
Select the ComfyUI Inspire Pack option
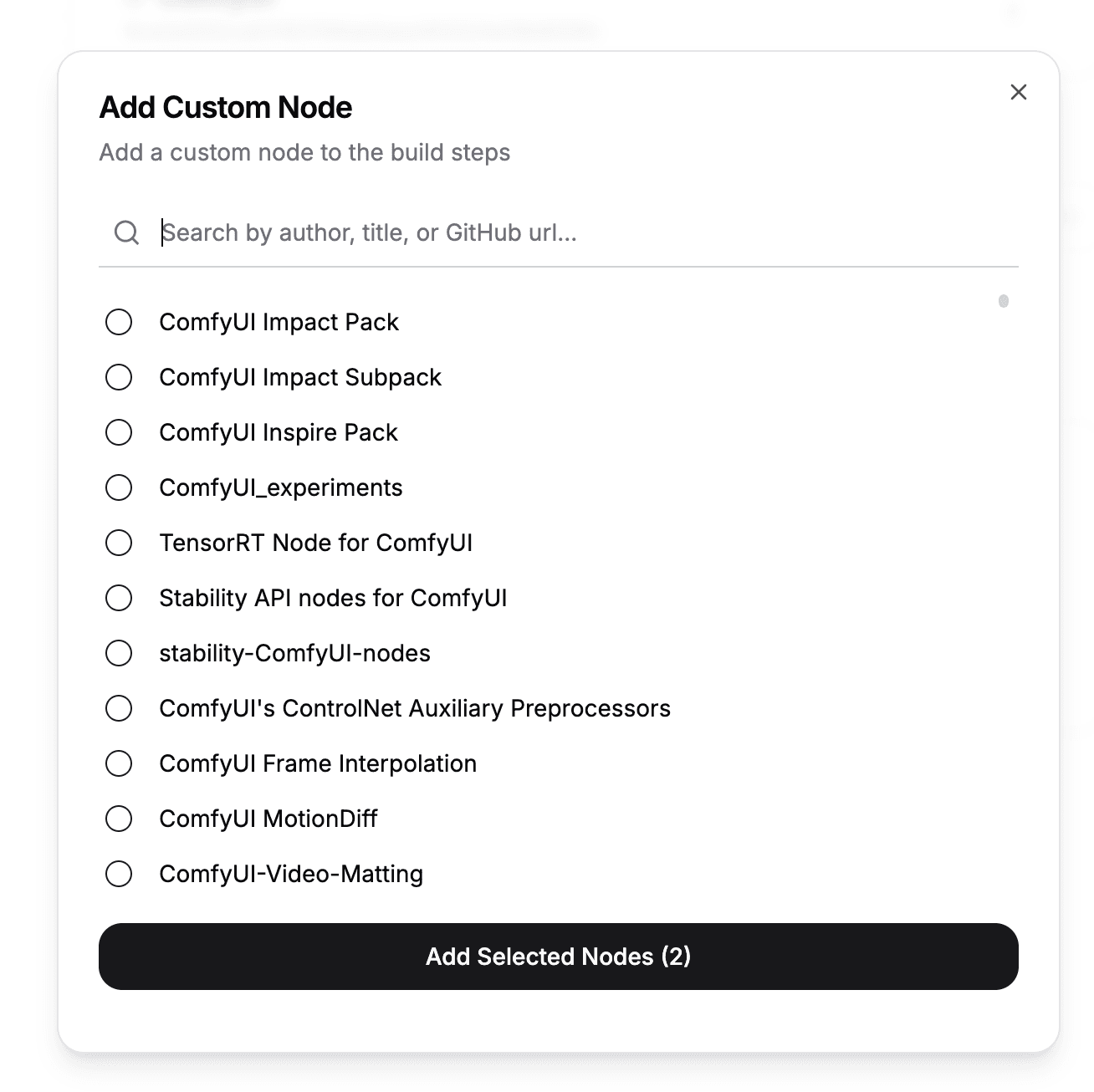click(119, 432)
